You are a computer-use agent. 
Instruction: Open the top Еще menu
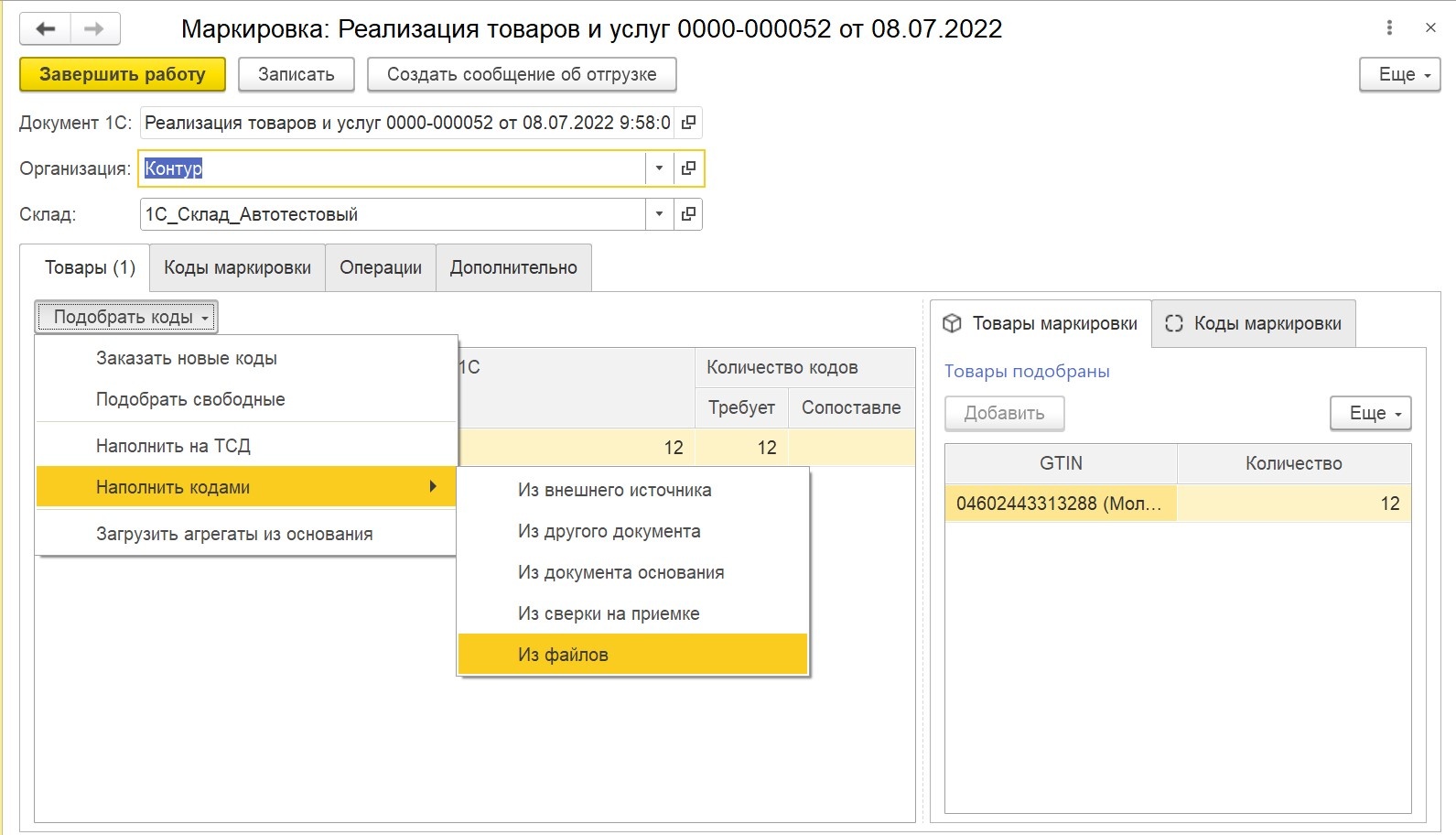1400,74
